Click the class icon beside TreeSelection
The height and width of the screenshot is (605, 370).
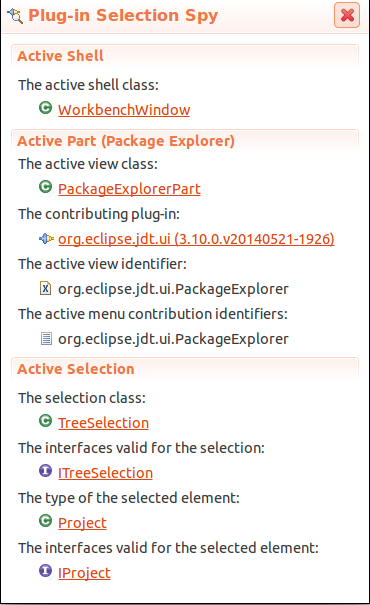coord(46,421)
